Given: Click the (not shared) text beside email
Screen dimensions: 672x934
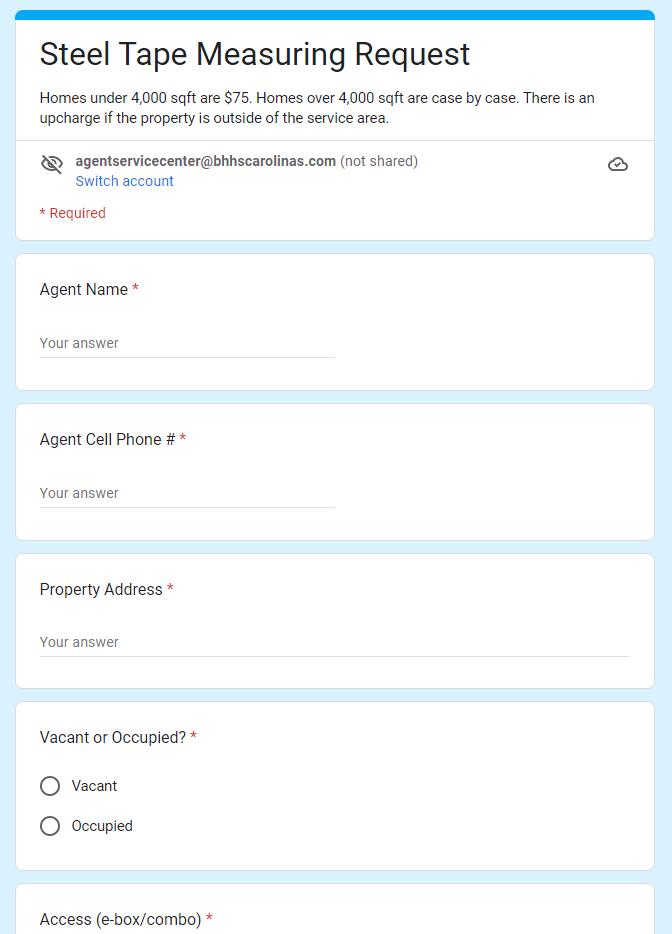Looking at the screenshot, I should coord(379,161).
